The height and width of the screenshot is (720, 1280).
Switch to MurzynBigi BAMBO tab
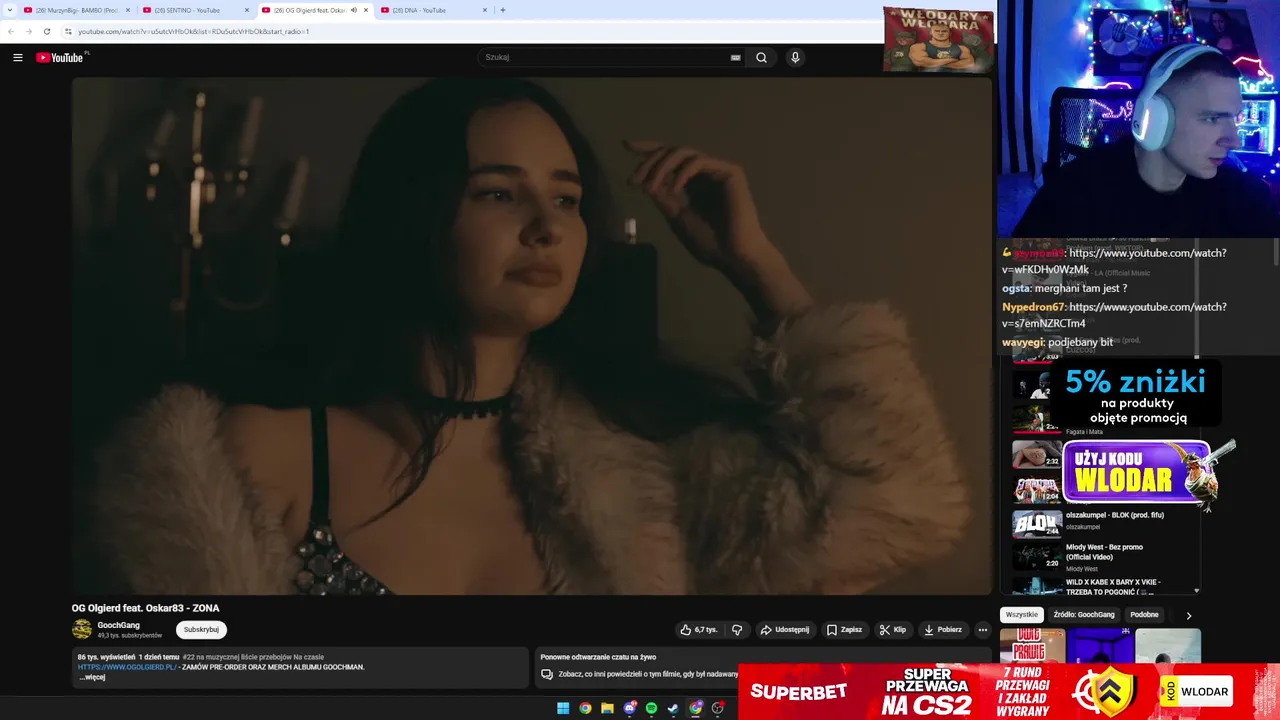point(77,10)
